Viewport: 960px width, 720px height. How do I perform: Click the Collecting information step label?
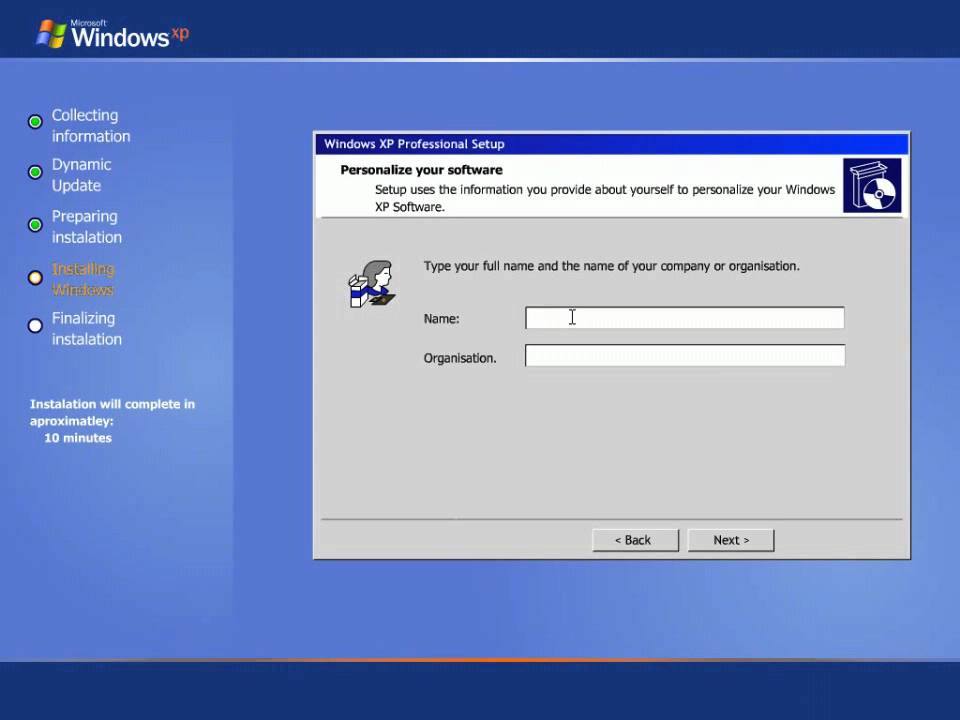pos(91,126)
